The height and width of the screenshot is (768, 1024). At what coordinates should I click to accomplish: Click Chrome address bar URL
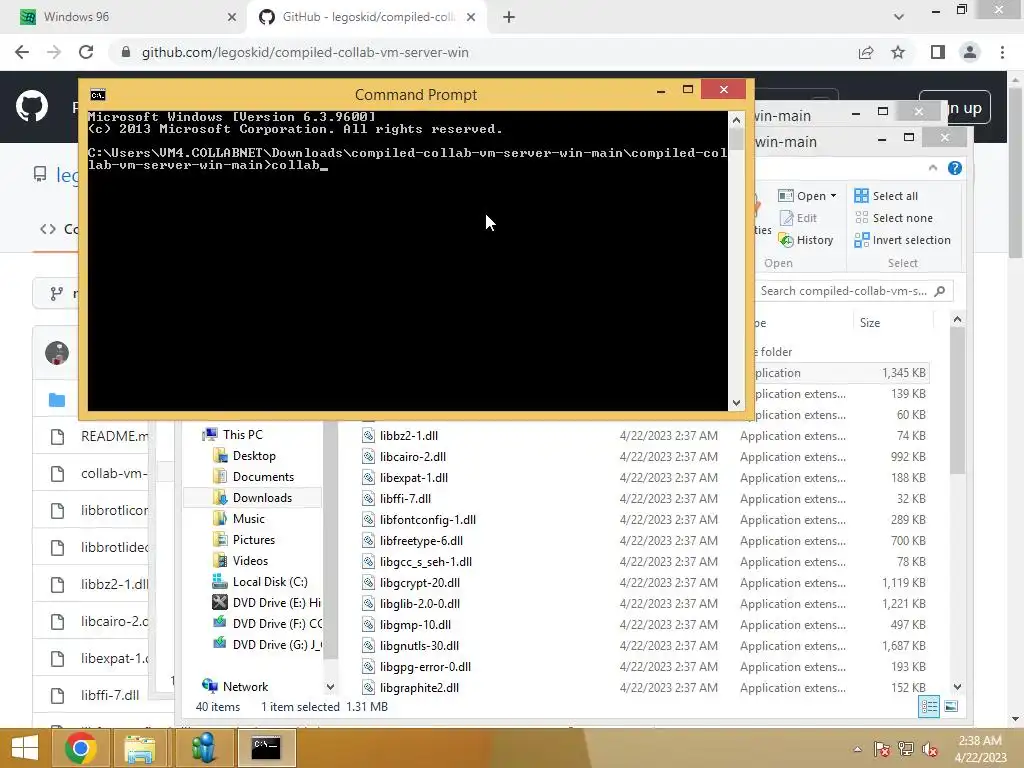coord(305,52)
